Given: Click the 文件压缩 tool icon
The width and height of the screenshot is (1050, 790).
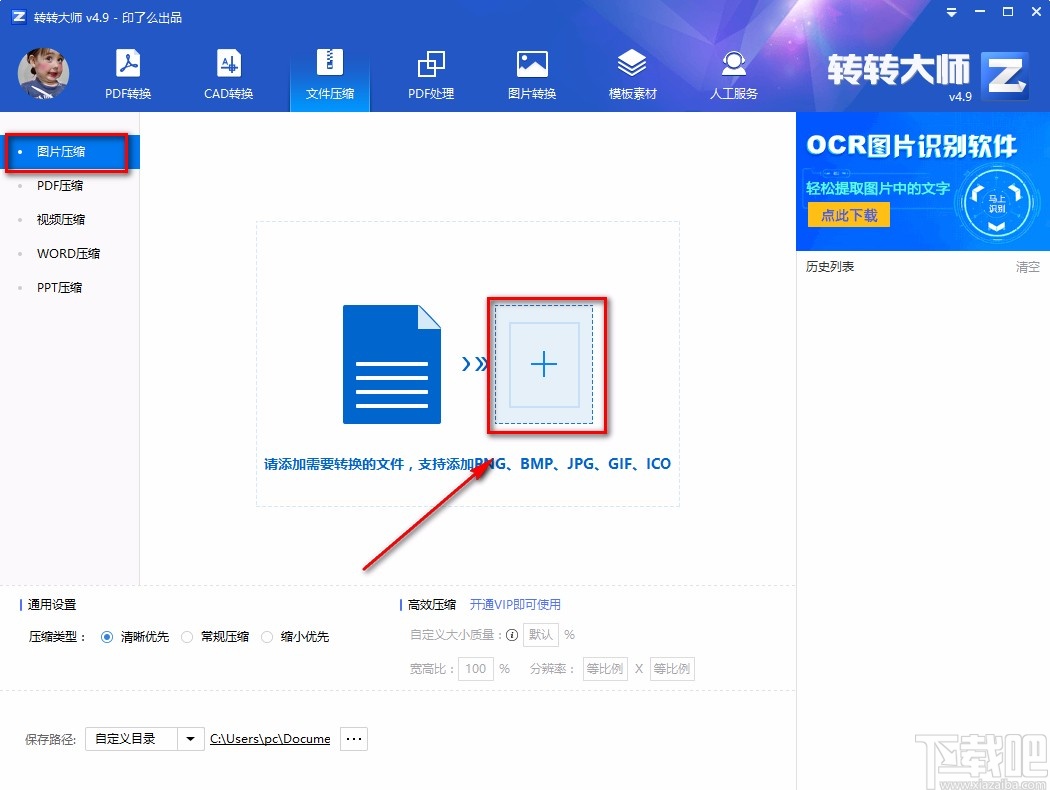Looking at the screenshot, I should click(329, 72).
